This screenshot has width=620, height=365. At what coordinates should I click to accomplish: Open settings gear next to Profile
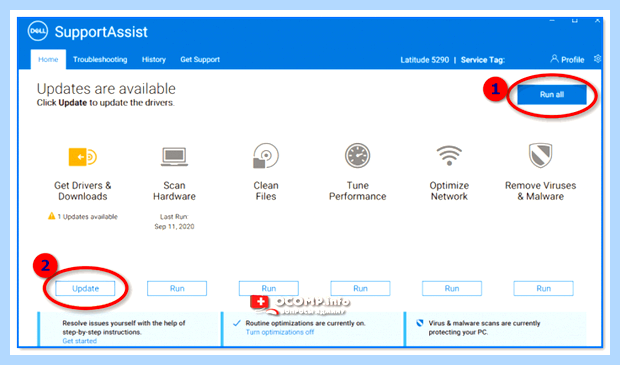(x=597, y=59)
